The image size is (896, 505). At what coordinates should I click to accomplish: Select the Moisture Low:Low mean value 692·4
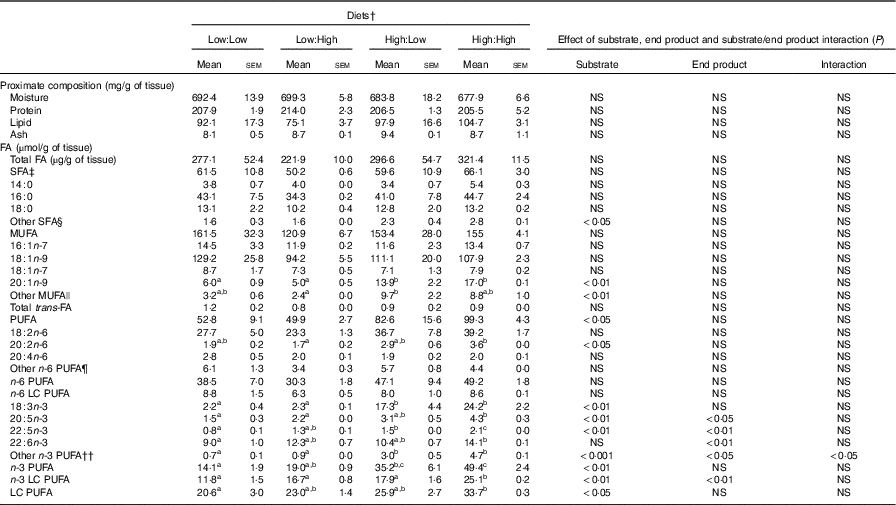click(x=216, y=101)
